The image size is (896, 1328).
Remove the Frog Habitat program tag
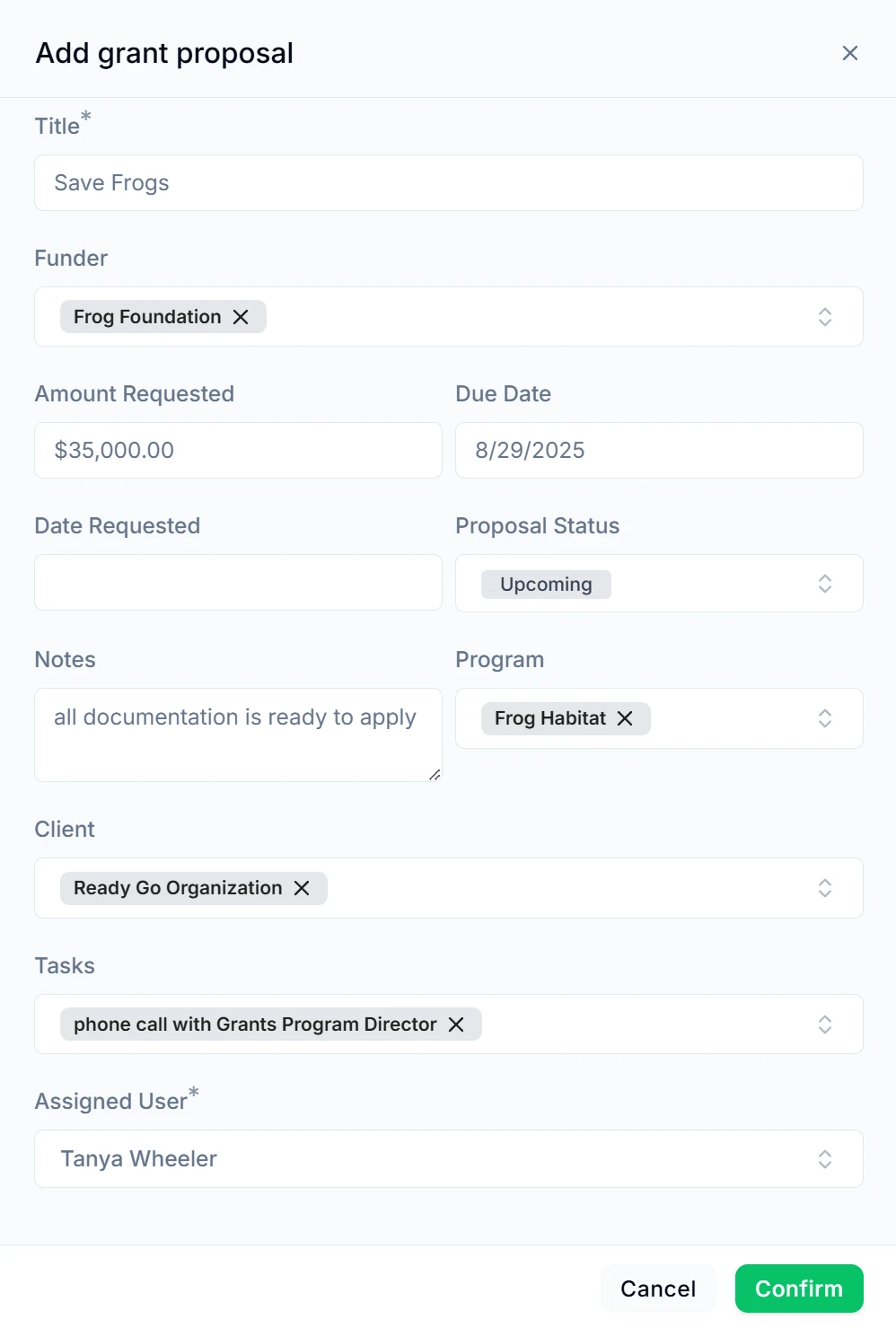[x=625, y=718]
